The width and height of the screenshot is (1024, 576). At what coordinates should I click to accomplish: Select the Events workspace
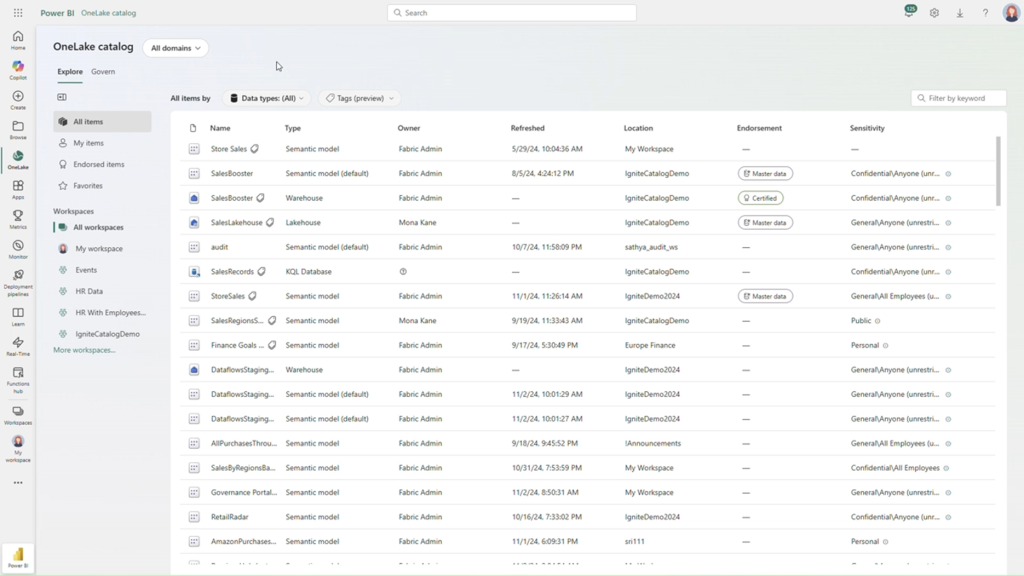coord(103,270)
